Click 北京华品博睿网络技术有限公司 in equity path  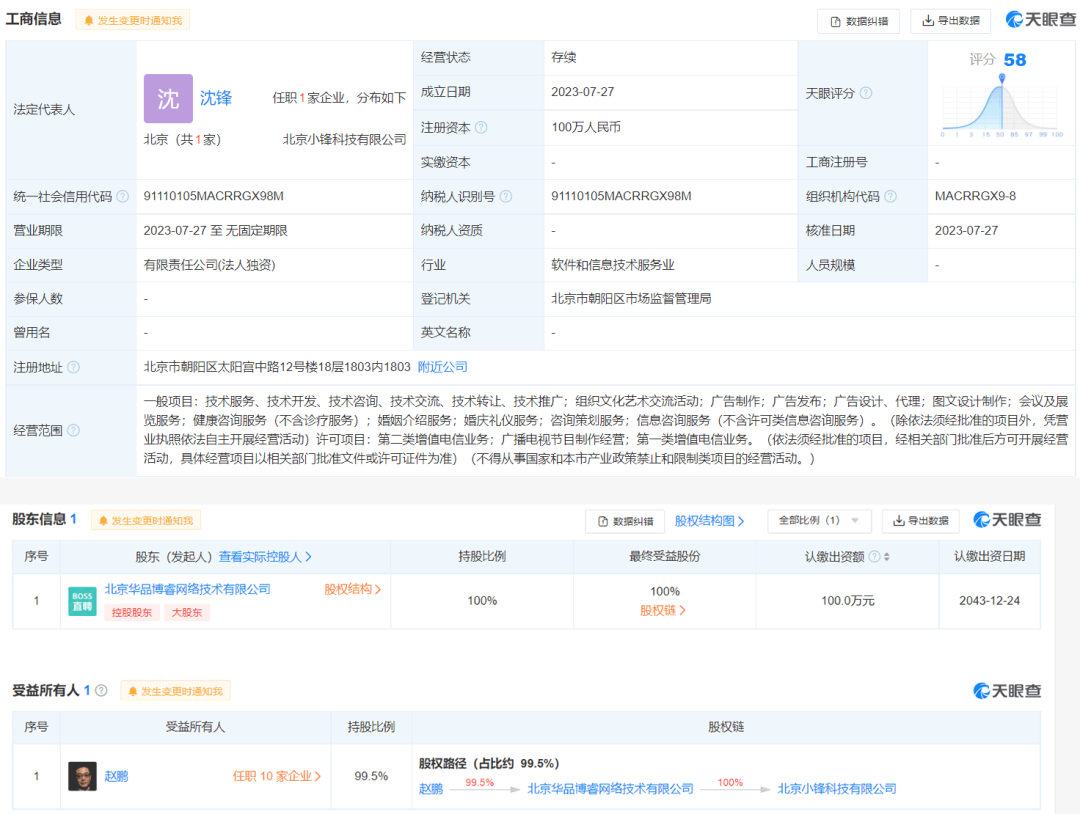(610, 789)
